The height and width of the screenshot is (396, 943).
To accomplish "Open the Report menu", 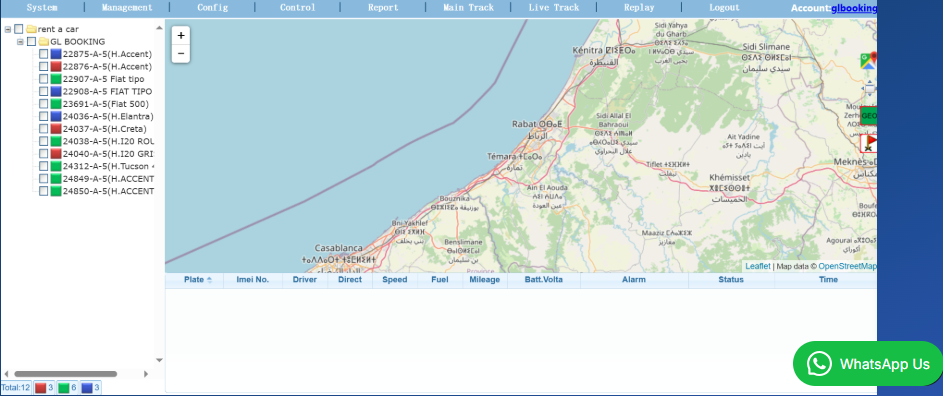I will (383, 8).
